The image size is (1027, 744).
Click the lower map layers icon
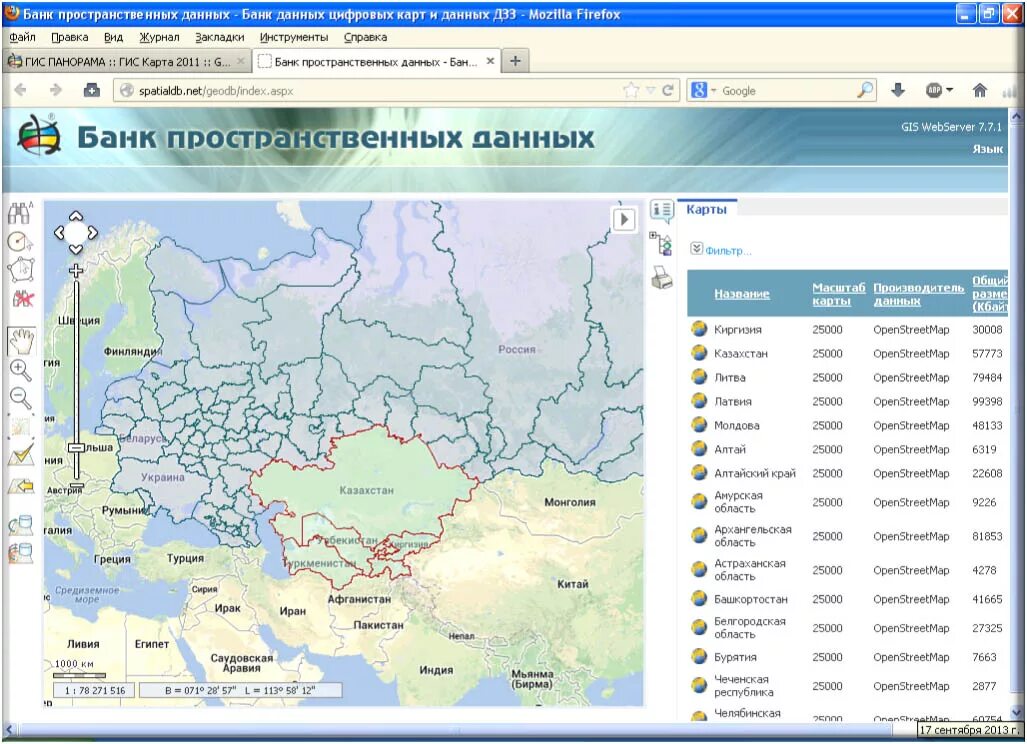(x=21, y=553)
